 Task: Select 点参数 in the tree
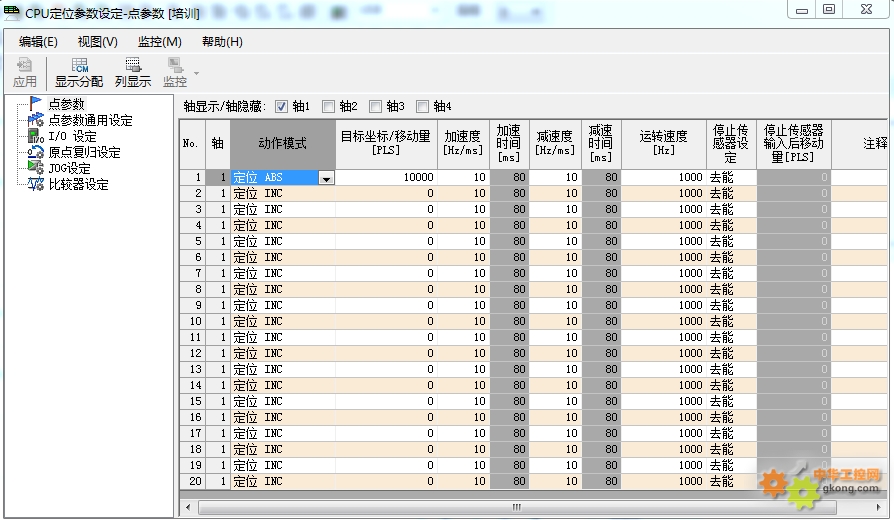coord(66,104)
